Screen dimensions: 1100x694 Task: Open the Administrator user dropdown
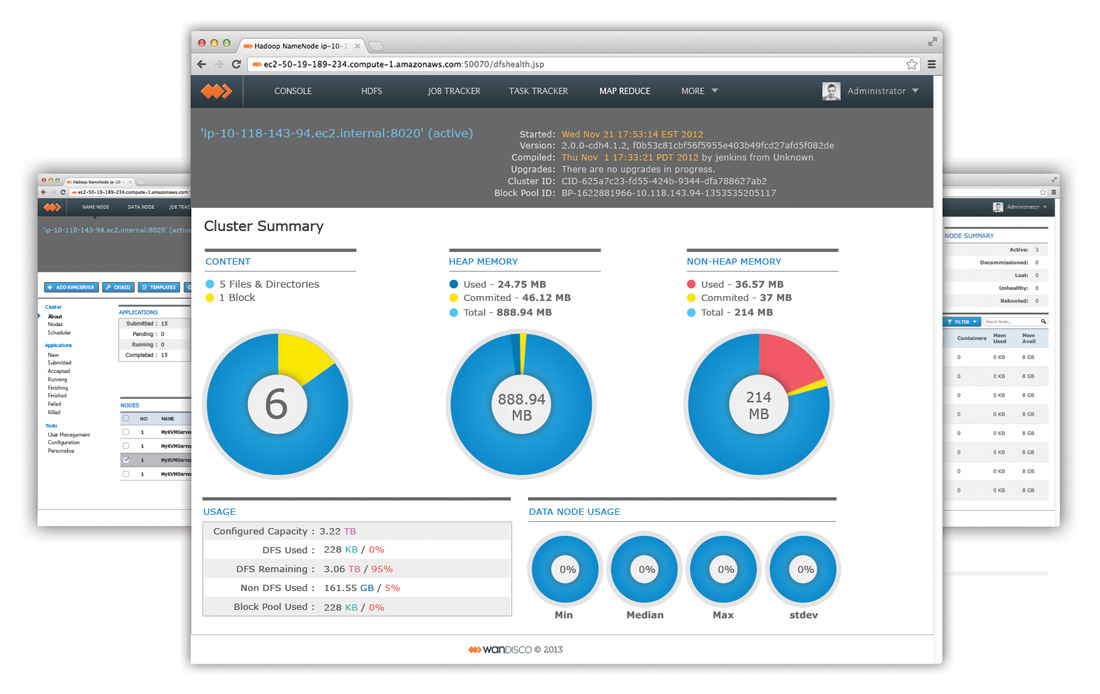click(883, 91)
